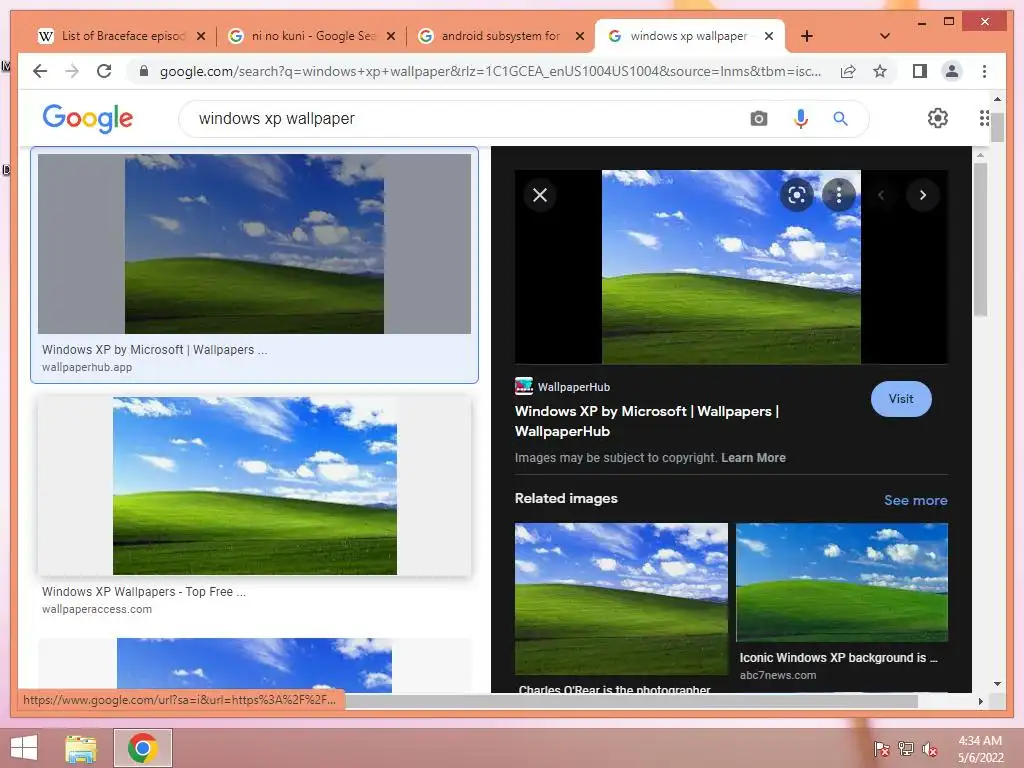Click the WallpaperHub source name in preview
1024x768 pixels.
click(x=573, y=387)
